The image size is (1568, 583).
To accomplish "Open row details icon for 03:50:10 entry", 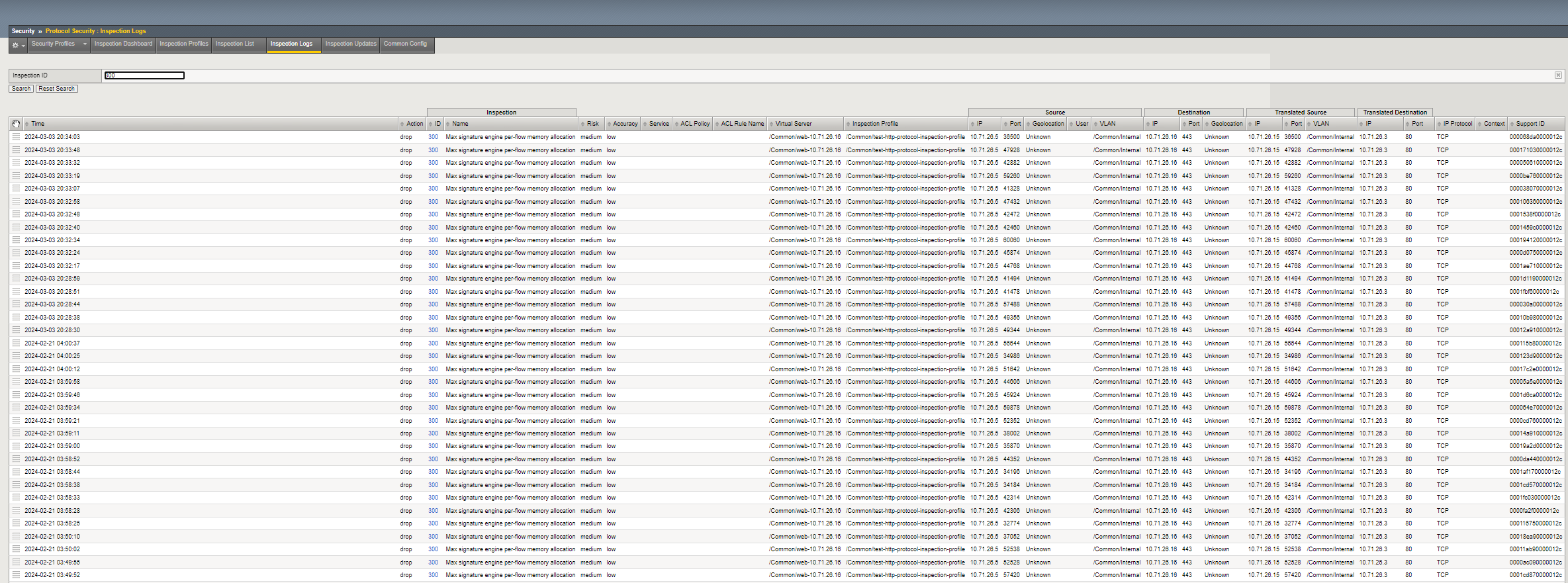I will (x=16, y=537).
